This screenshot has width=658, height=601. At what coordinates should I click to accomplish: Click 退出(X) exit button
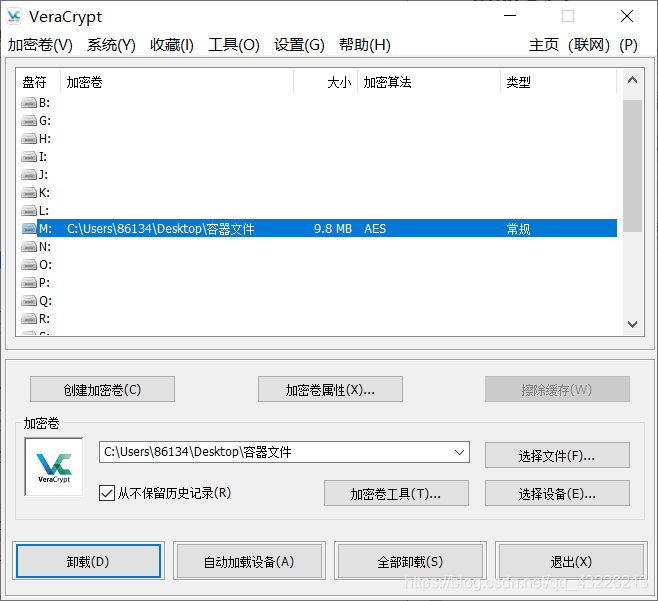click(x=571, y=561)
